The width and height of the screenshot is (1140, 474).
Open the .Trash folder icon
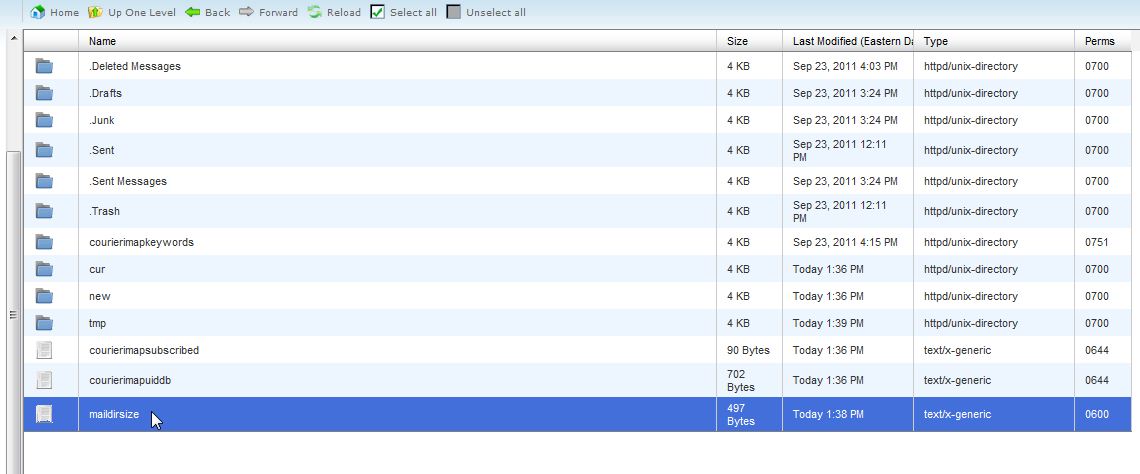[x=44, y=211]
